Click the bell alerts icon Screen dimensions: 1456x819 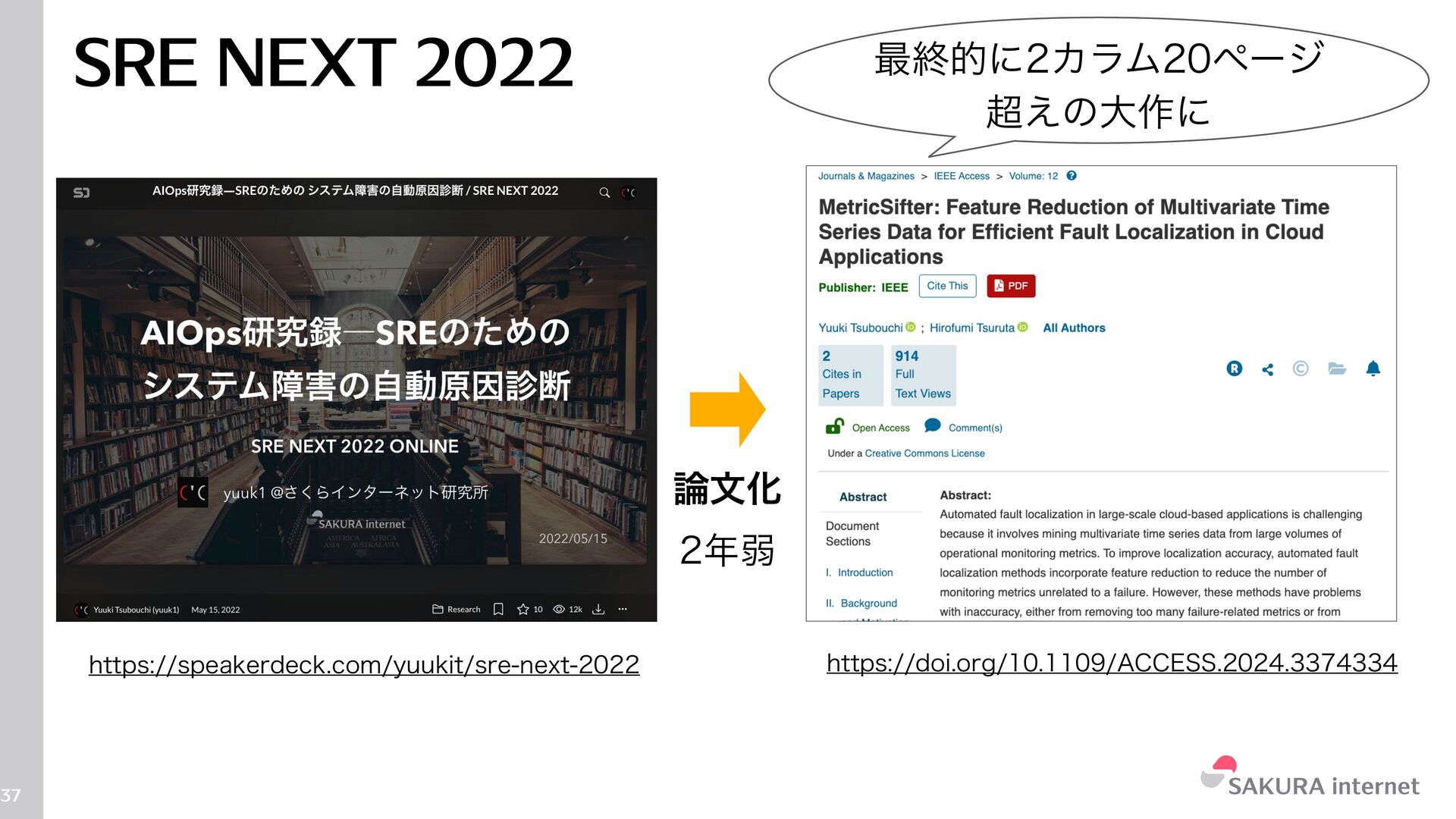1373,369
